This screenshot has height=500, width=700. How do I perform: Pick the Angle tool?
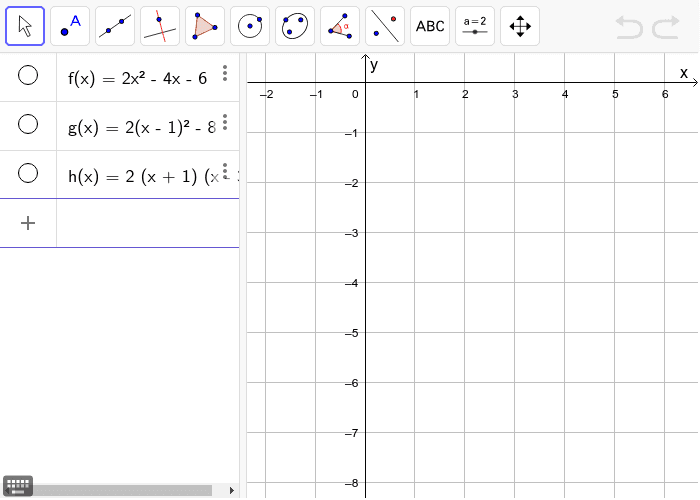[340, 26]
